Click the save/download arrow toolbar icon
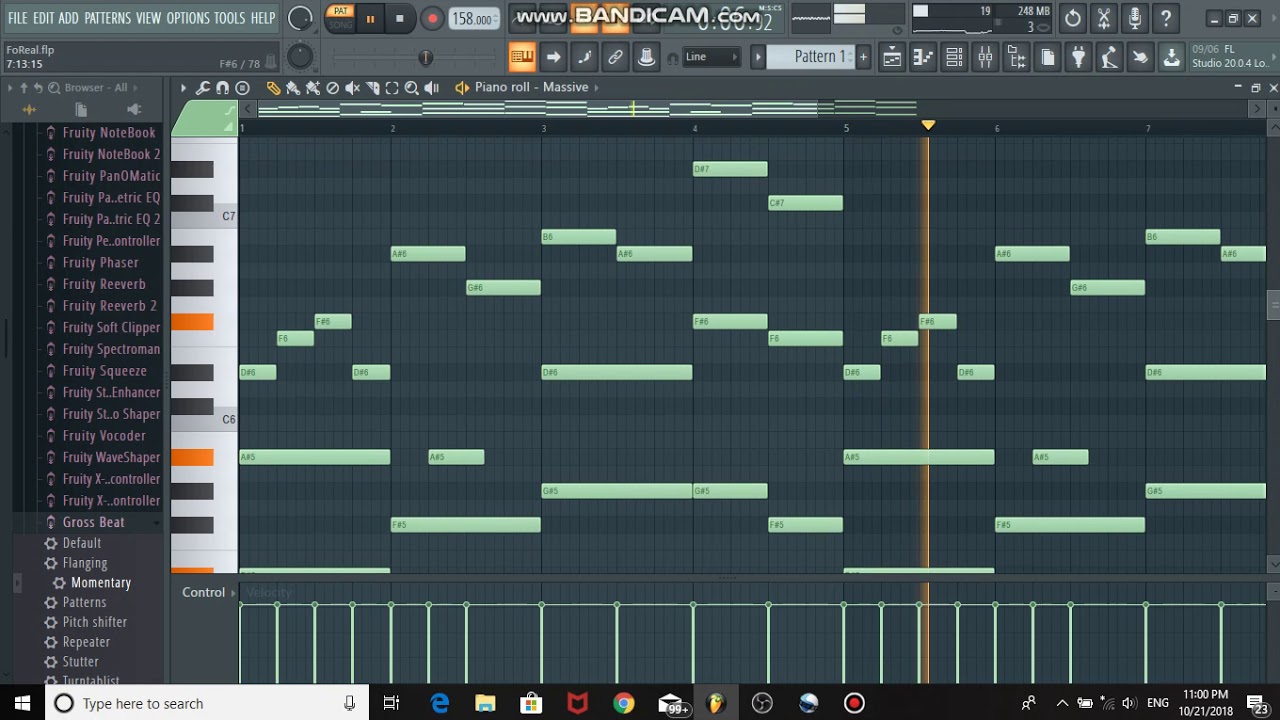 click(x=1171, y=57)
